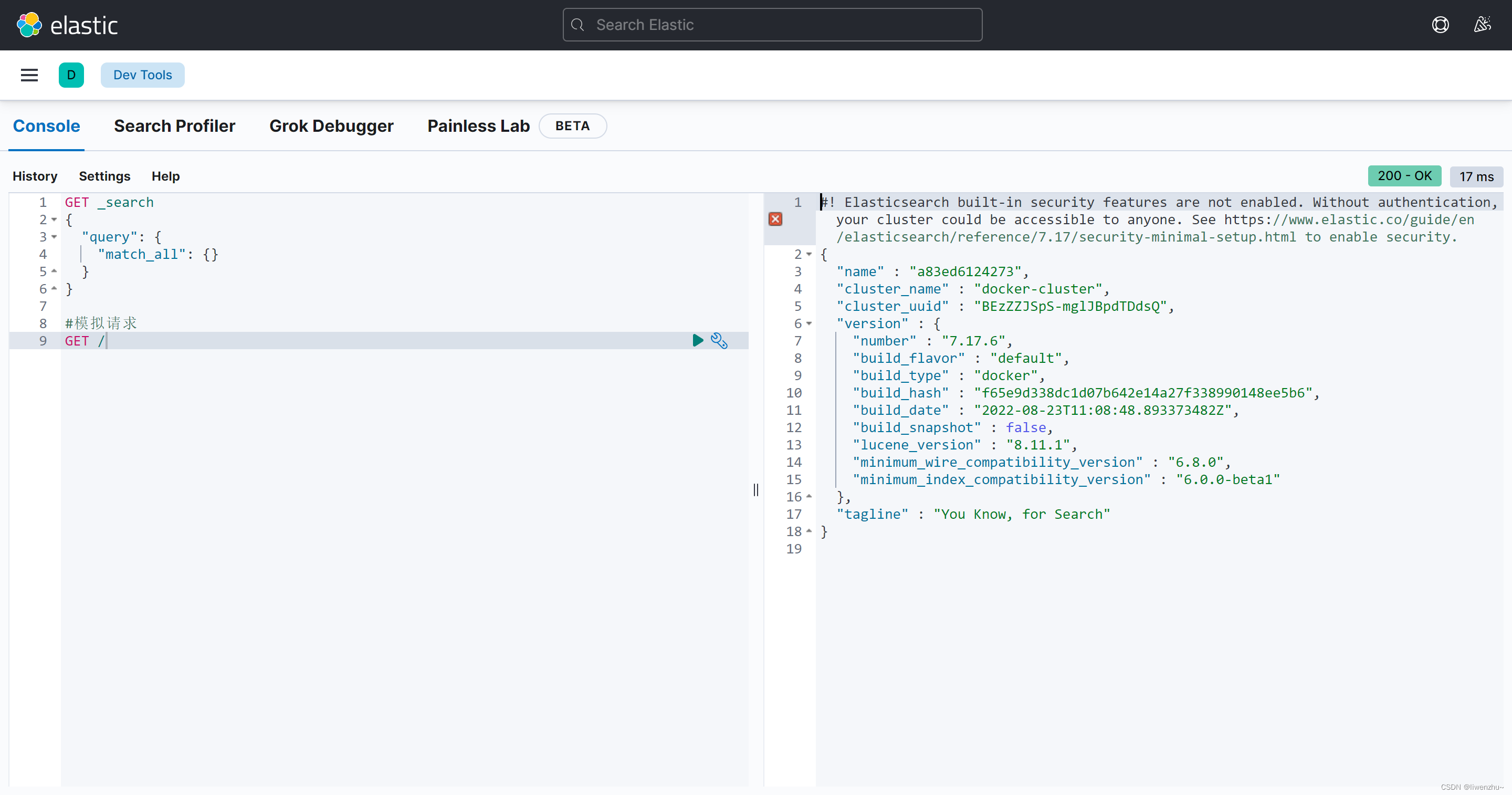This screenshot has height=795, width=1512.
Task: Run the GET / request with play icon
Action: click(x=697, y=341)
